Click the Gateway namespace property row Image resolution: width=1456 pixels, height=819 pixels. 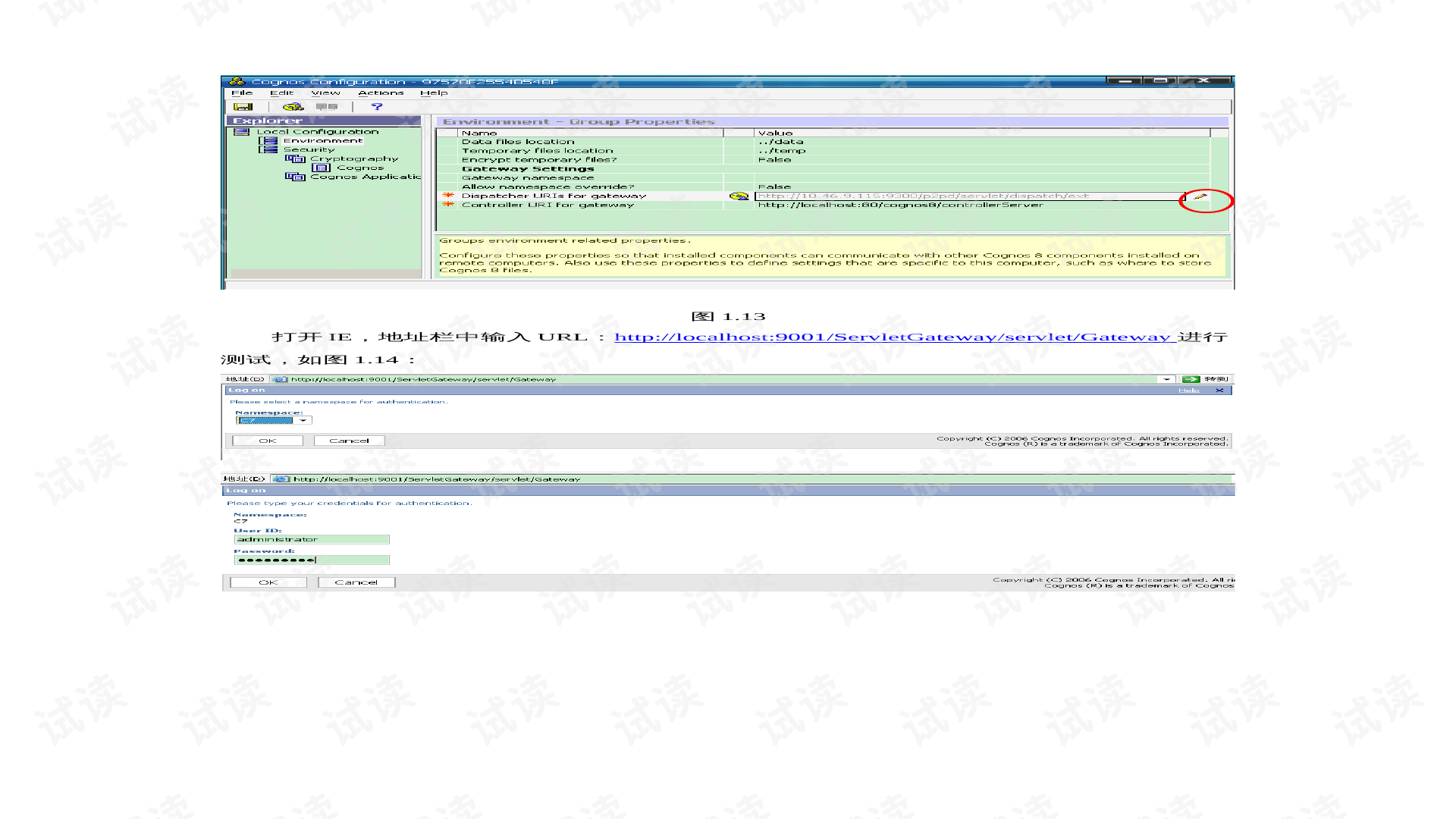823,178
